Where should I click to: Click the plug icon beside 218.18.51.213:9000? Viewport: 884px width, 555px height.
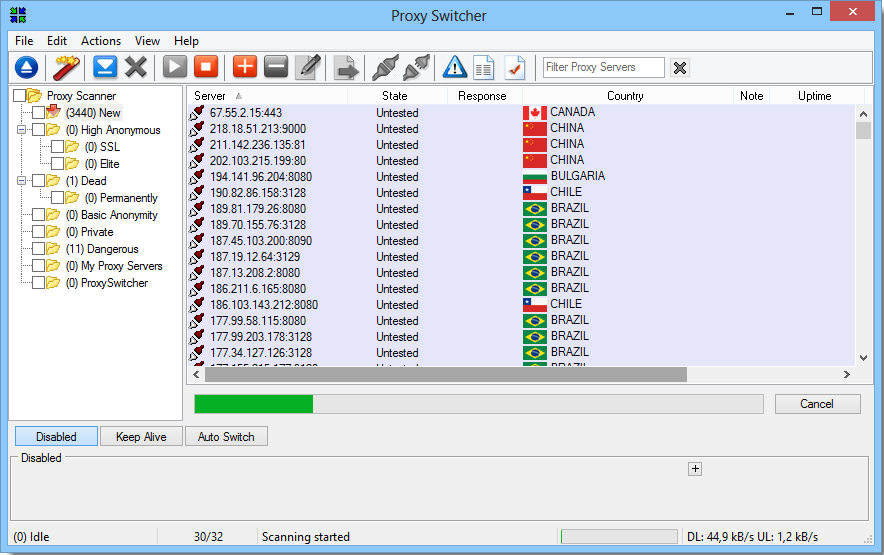point(197,129)
